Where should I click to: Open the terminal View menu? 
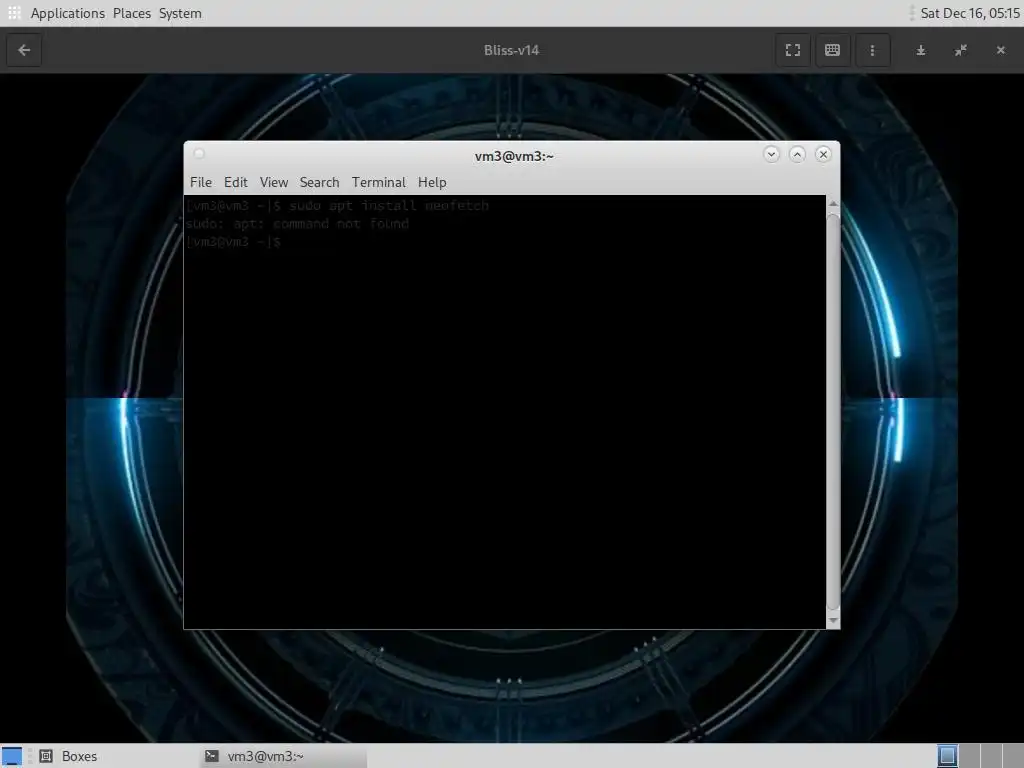(x=274, y=182)
